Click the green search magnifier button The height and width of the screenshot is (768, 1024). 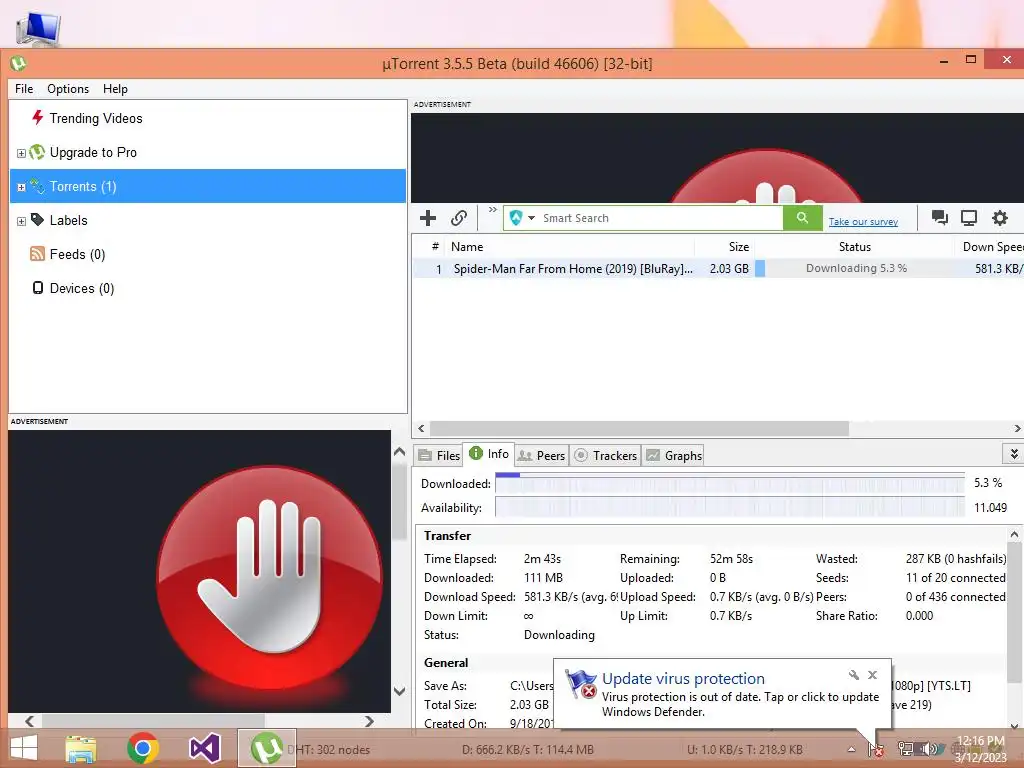(802, 218)
